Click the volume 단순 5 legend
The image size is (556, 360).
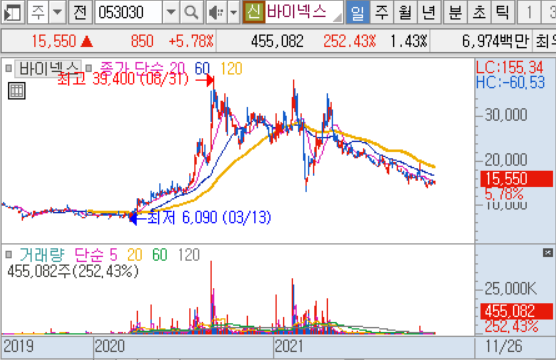pyautogui.click(x=96, y=254)
